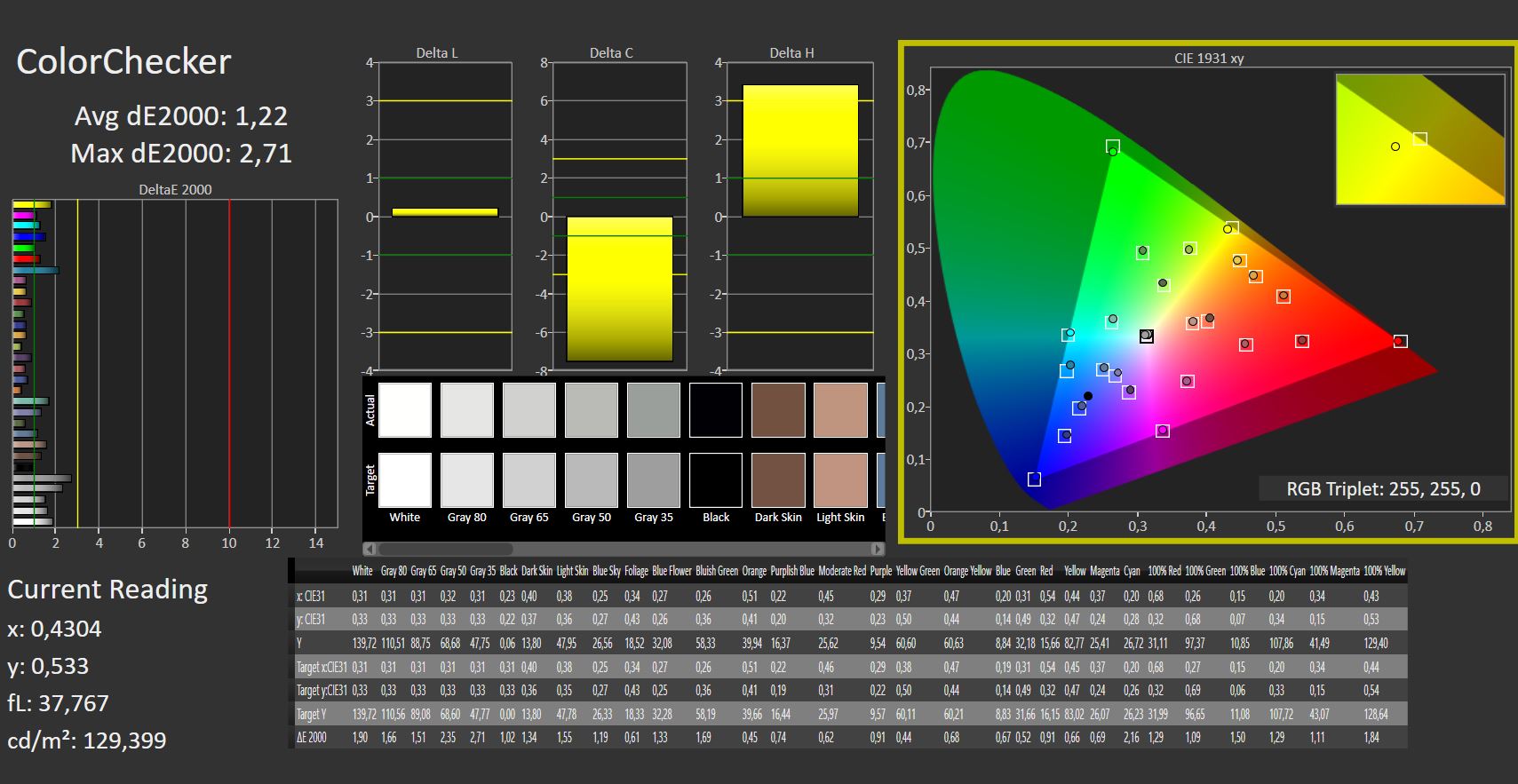Click the "Delta L" chart title
The image size is (1518, 784).
[437, 53]
